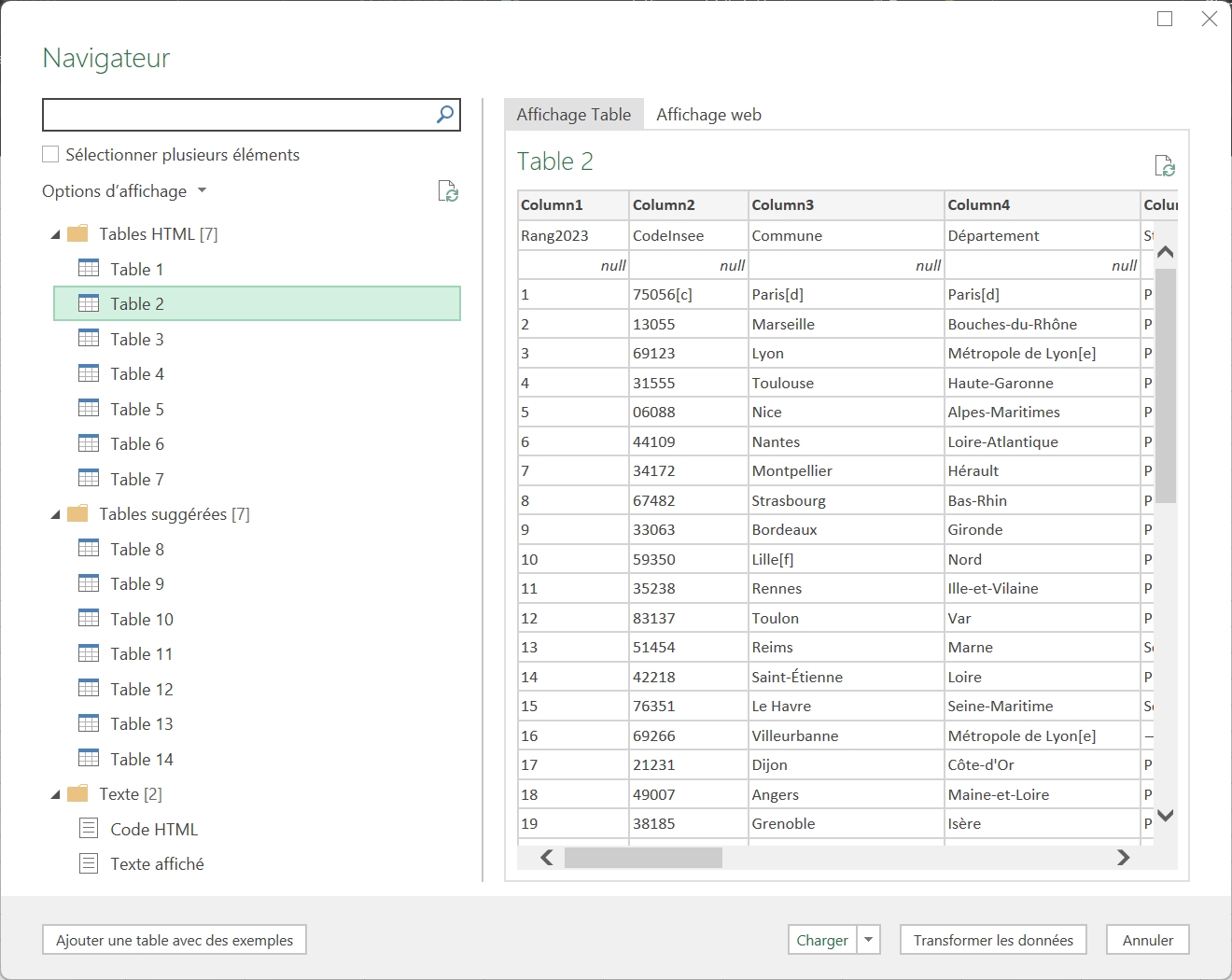
Task: Select Table 2 label in the tree
Action: [x=137, y=303]
